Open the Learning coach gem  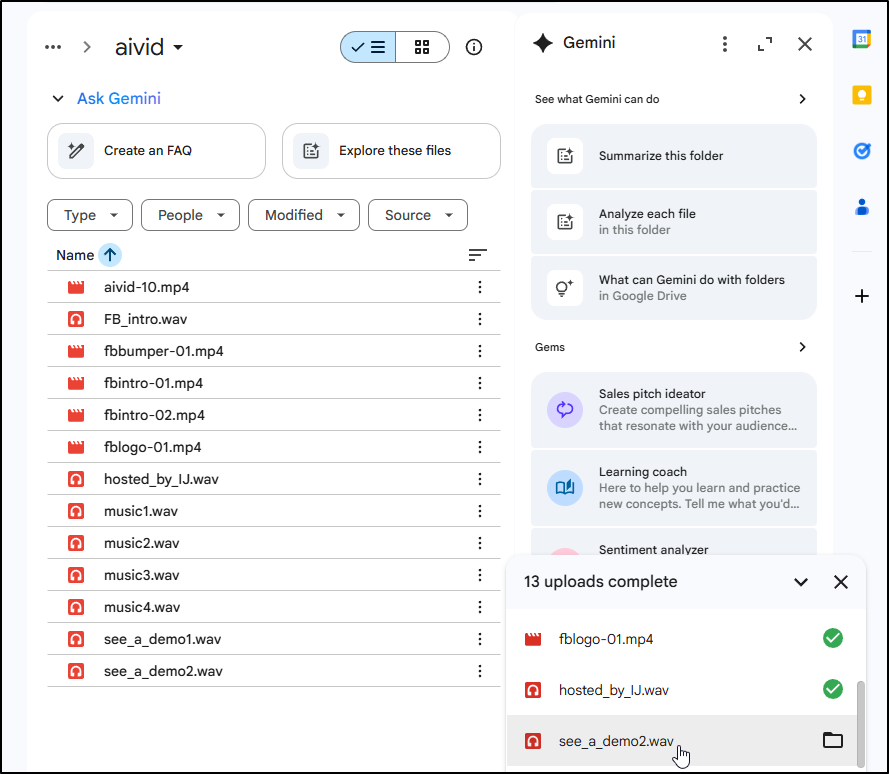click(674, 488)
